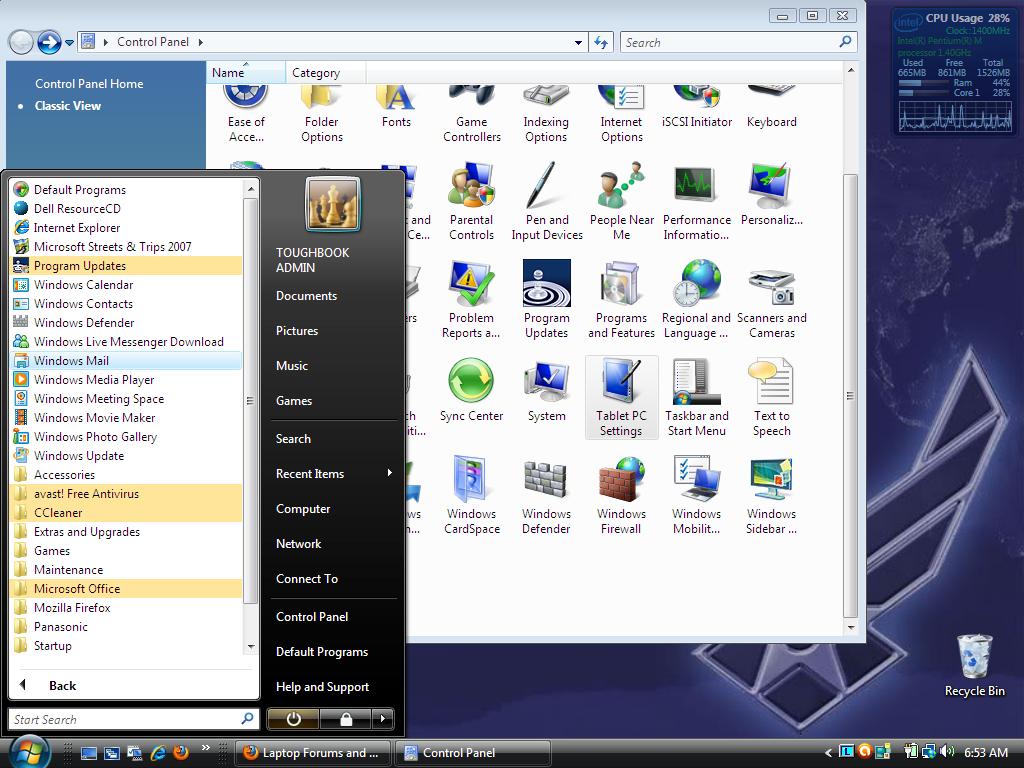
Task: Open the Fonts folder icon
Action: click(x=396, y=108)
